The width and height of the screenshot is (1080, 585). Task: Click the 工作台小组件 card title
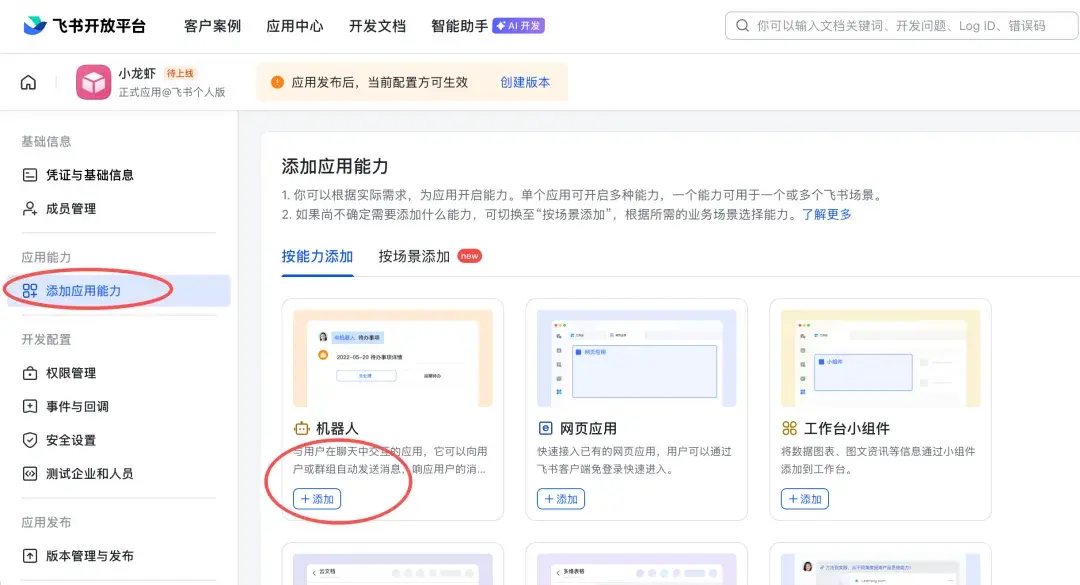[847, 429]
